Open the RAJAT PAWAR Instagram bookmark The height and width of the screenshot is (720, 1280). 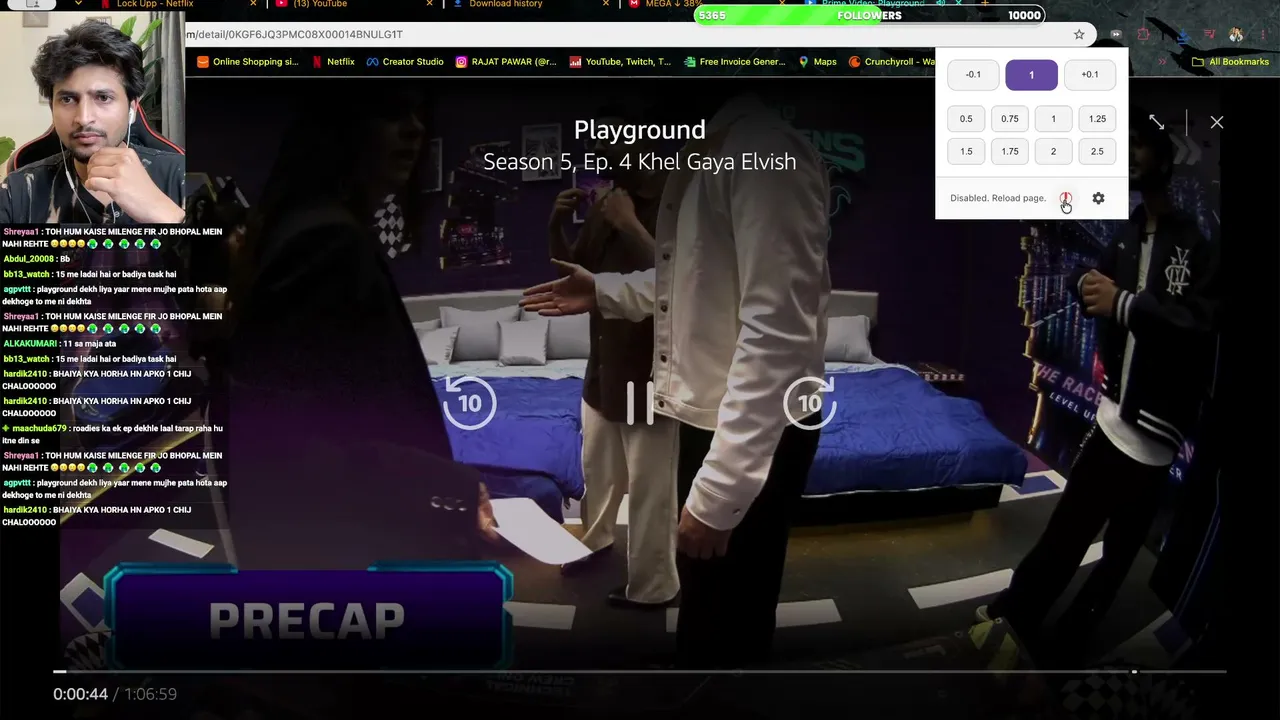coord(506,62)
